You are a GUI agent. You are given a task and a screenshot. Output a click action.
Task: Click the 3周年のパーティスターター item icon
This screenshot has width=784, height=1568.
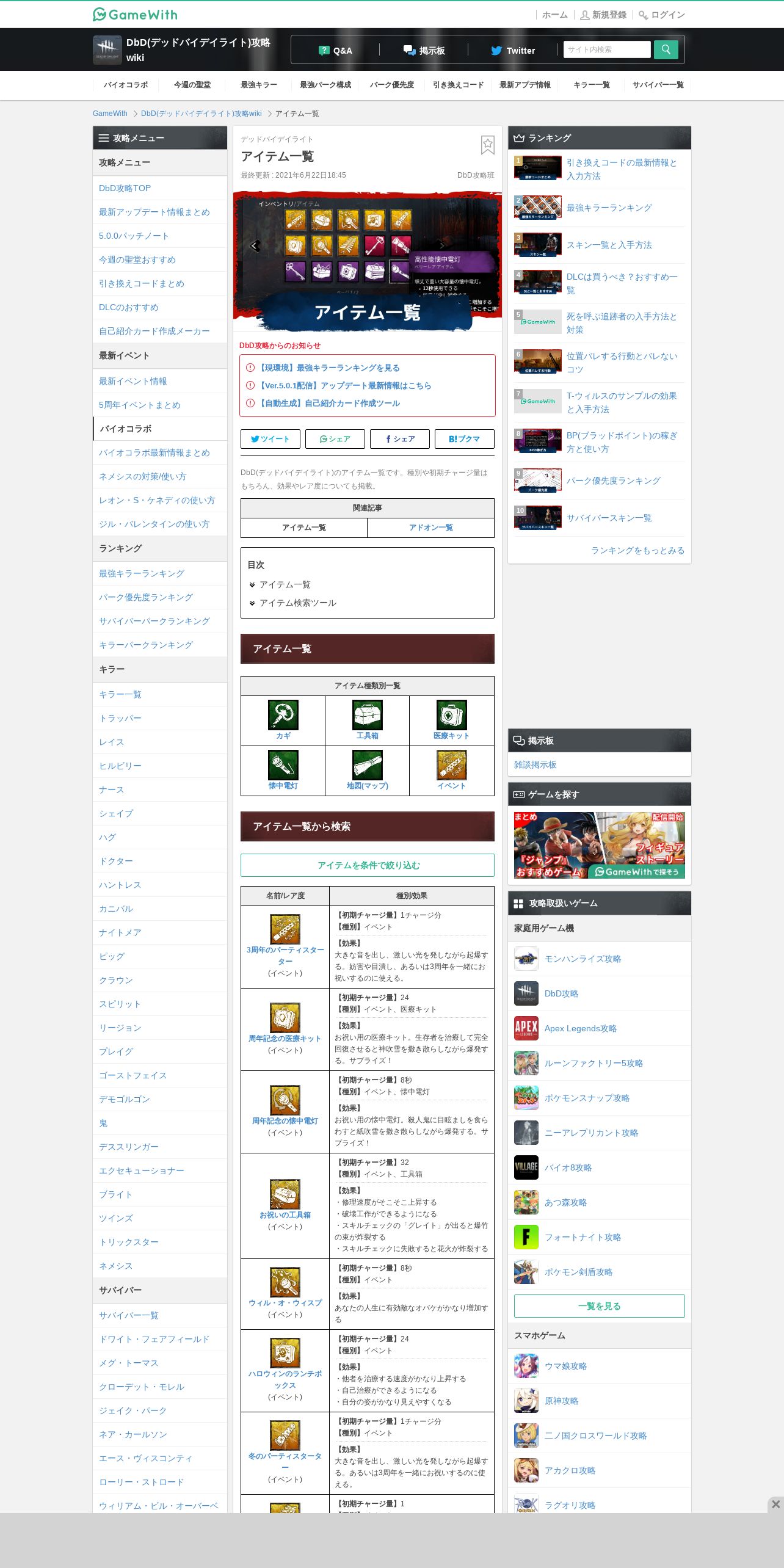click(x=285, y=929)
